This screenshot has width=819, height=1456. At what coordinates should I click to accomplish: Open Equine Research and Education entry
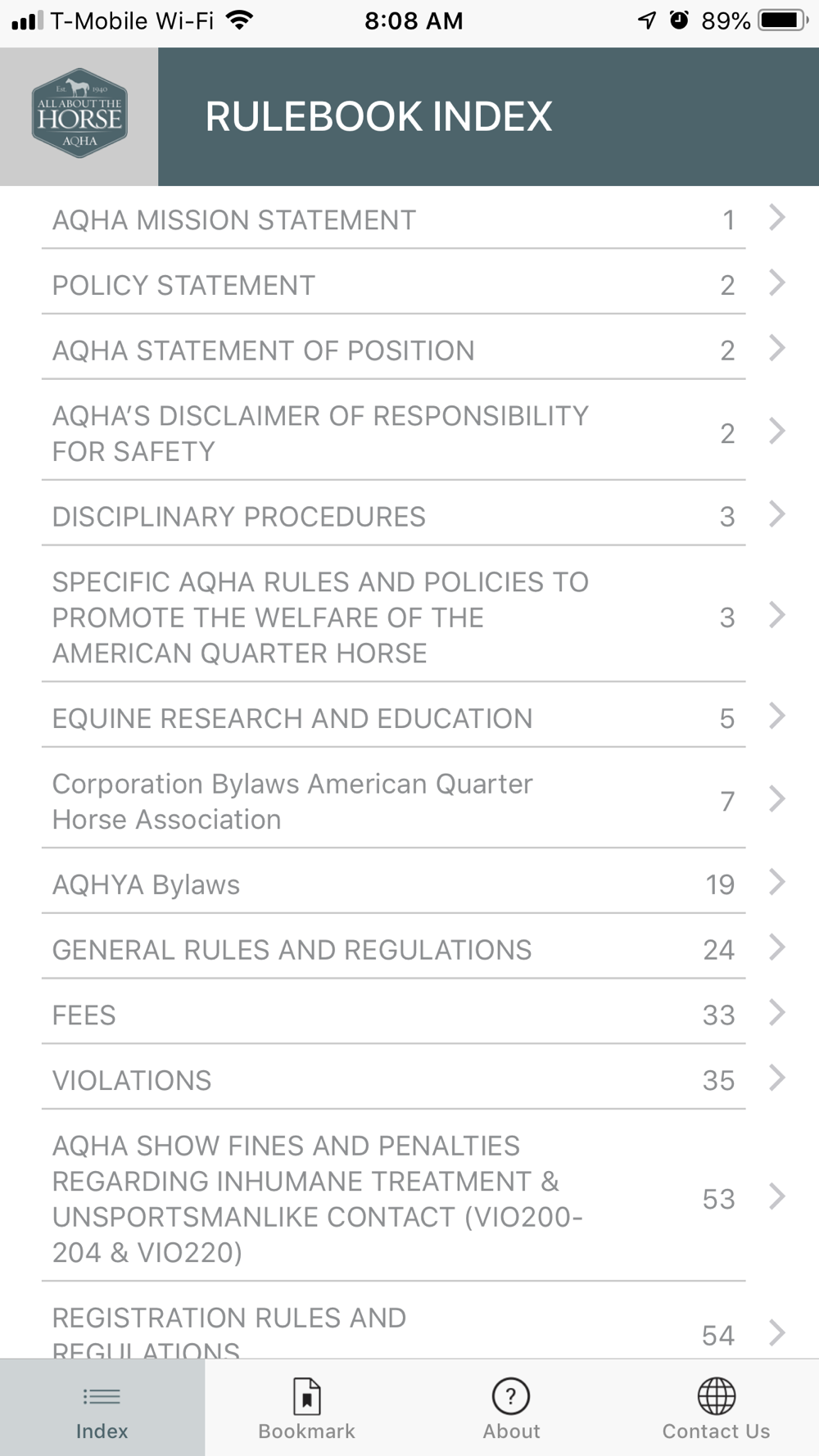pyautogui.click(x=292, y=719)
